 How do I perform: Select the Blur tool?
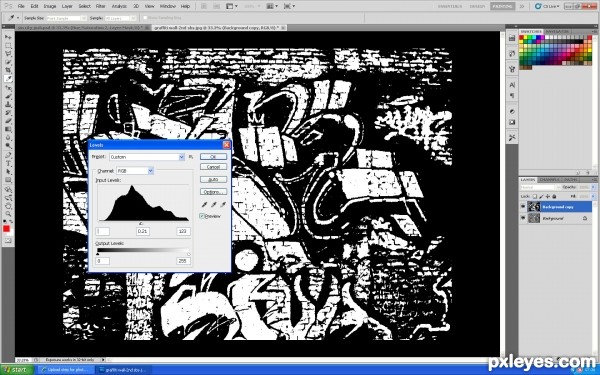[x=8, y=137]
